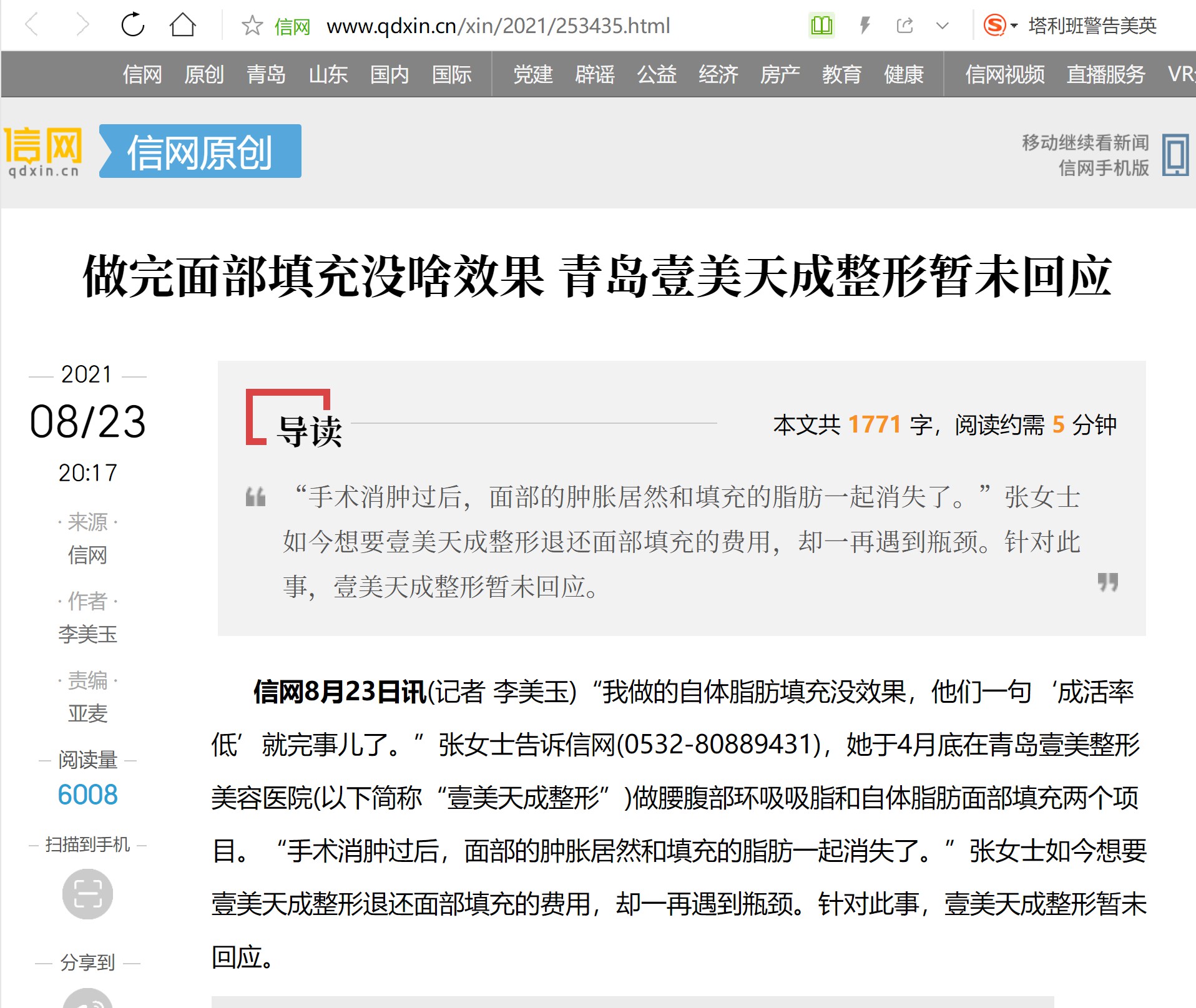This screenshot has height=1008, width=1196.
Task: Open 公益 nav section
Action: coord(657,74)
